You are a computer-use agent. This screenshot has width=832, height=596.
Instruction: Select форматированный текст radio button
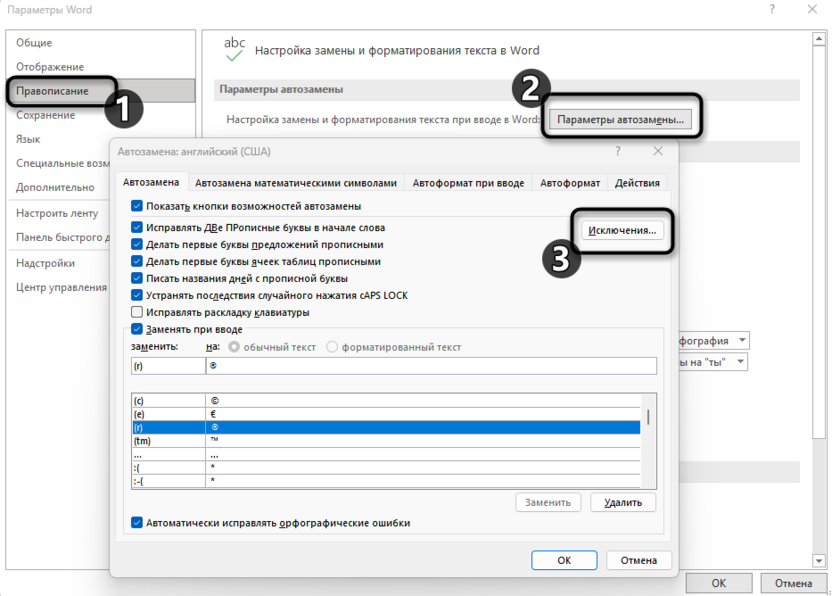[x=332, y=347]
